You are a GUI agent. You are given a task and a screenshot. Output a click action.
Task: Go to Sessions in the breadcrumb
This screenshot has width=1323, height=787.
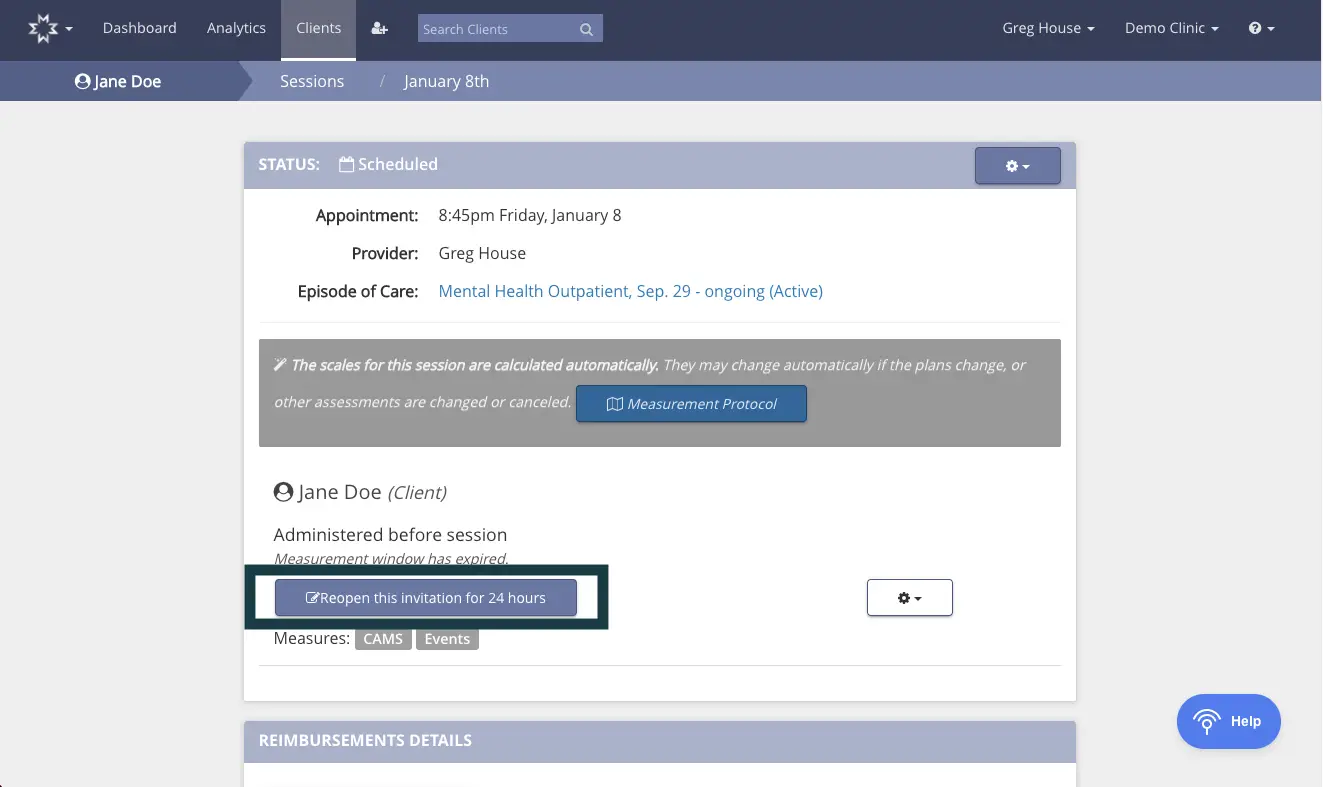coord(312,82)
